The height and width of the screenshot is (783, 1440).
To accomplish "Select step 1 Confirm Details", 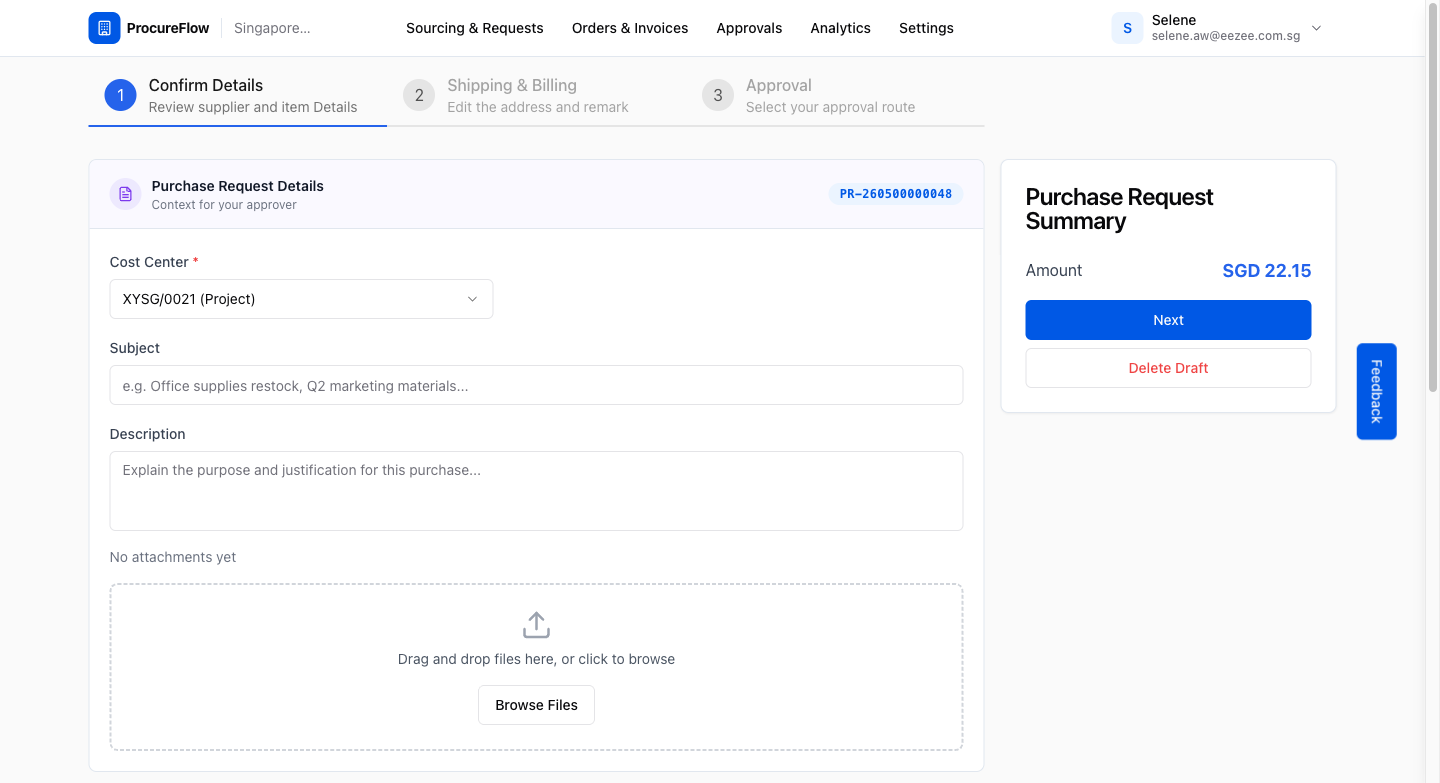I will coord(237,96).
